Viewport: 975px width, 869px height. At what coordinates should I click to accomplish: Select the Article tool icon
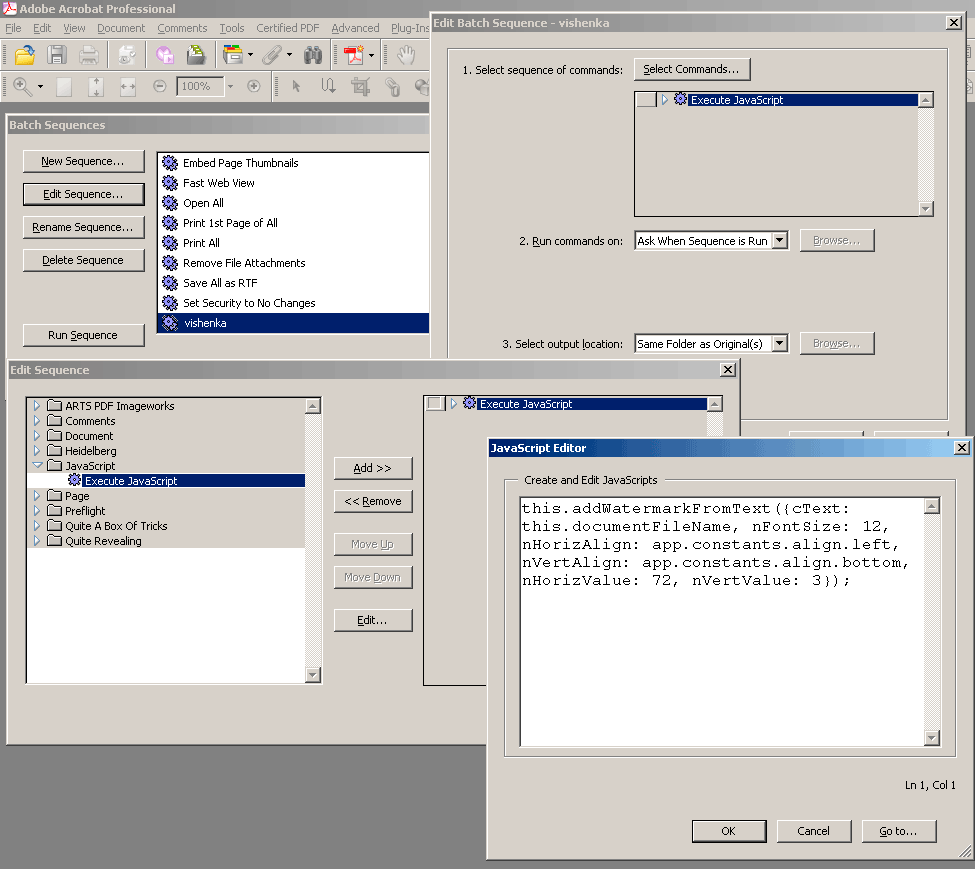(x=328, y=86)
